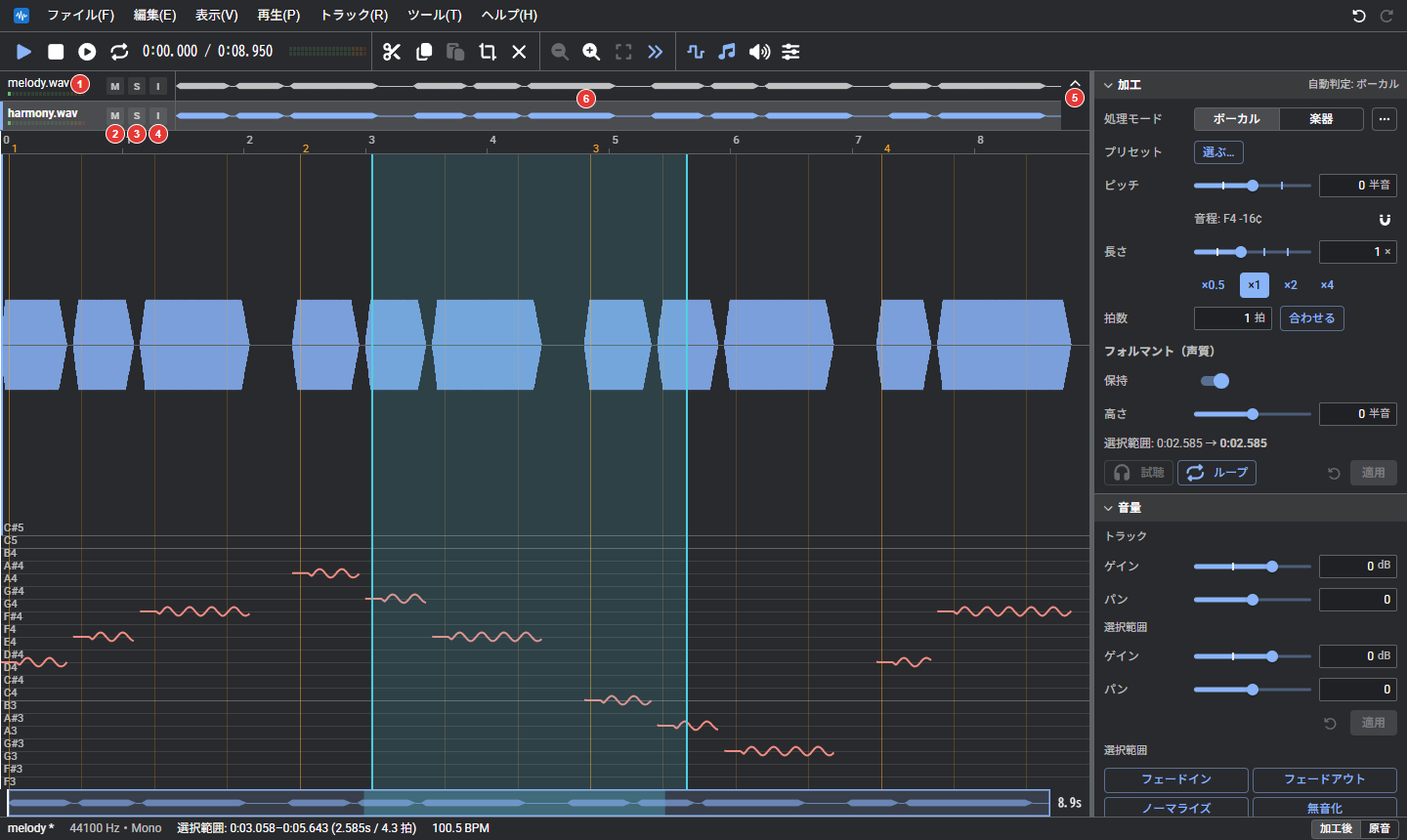The width and height of the screenshot is (1407, 840).
Task: Click the track ゲイン slider handle
Action: coord(1272,567)
